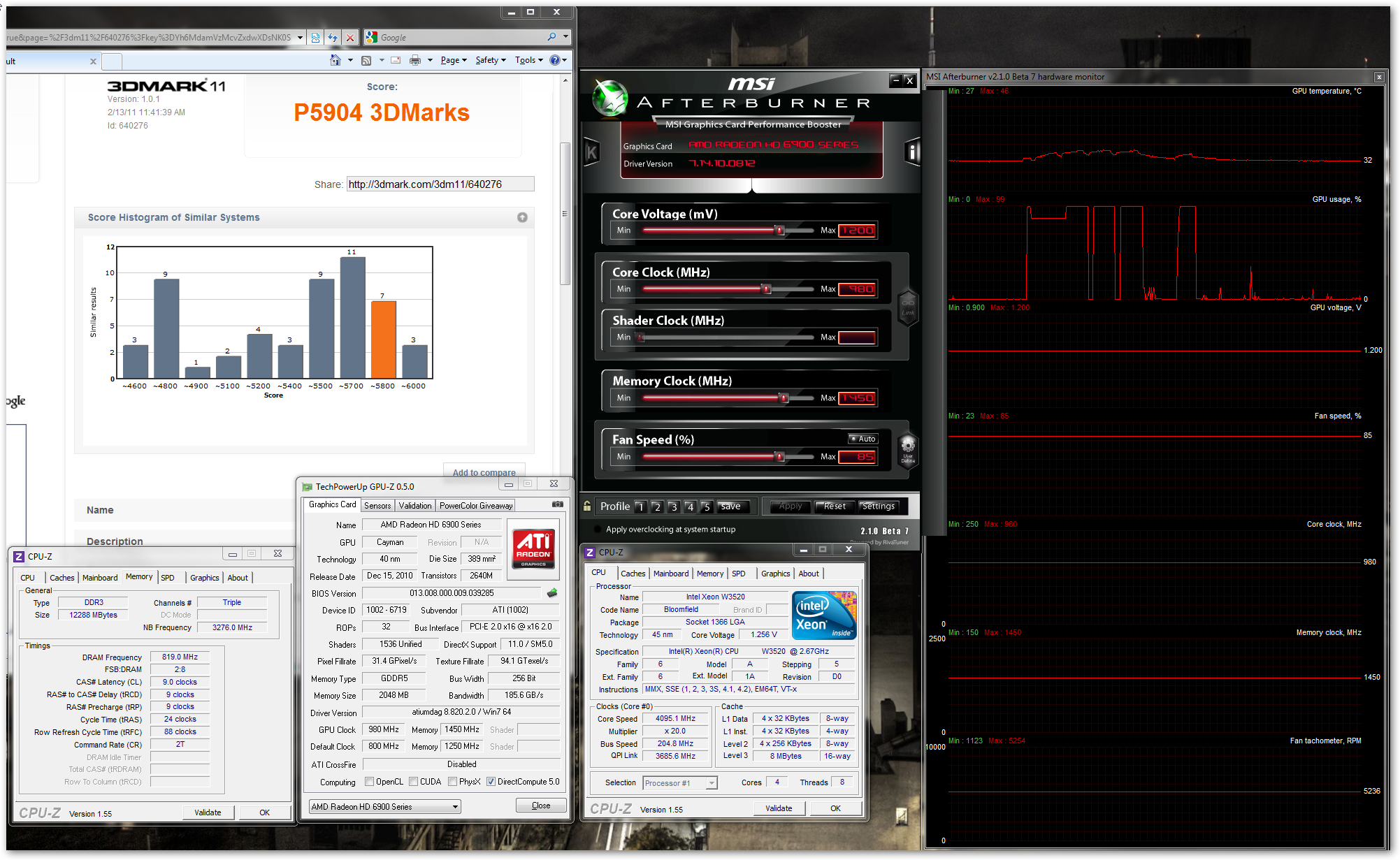The image size is (1400, 860).
Task: Click the RSS feeds toolbar icon
Action: [366, 61]
